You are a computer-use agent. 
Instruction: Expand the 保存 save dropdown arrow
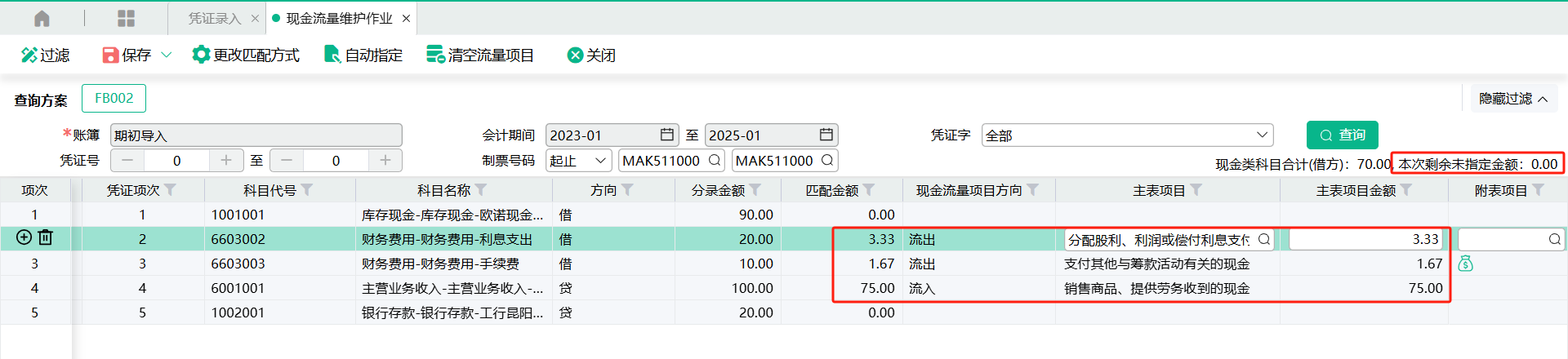coord(167,55)
